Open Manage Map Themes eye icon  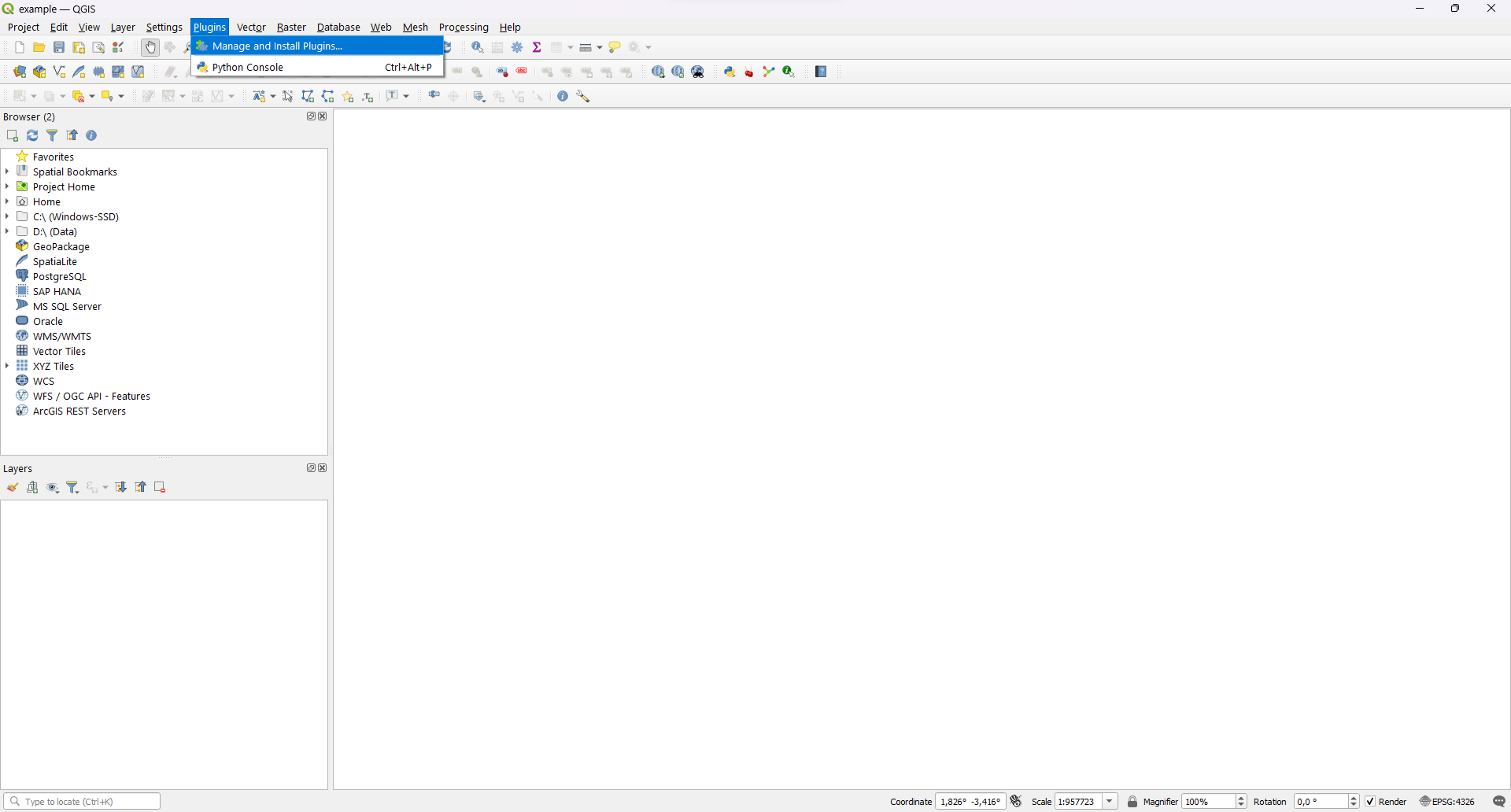tap(53, 488)
